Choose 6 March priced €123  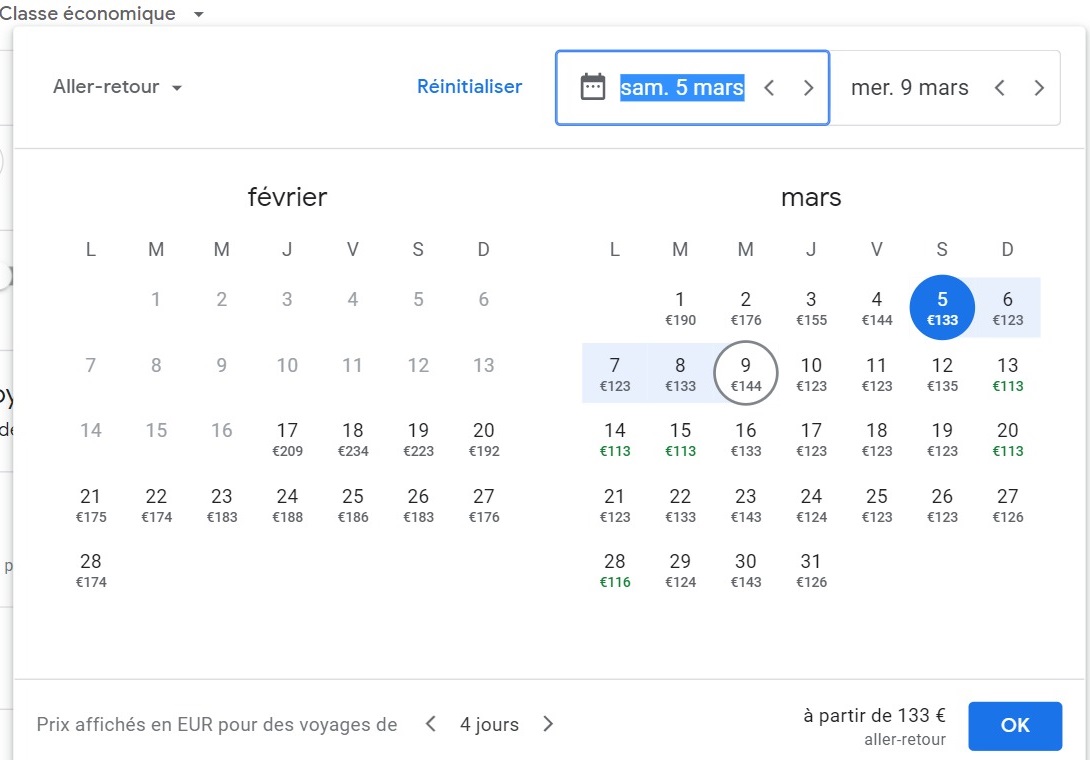(x=1007, y=307)
